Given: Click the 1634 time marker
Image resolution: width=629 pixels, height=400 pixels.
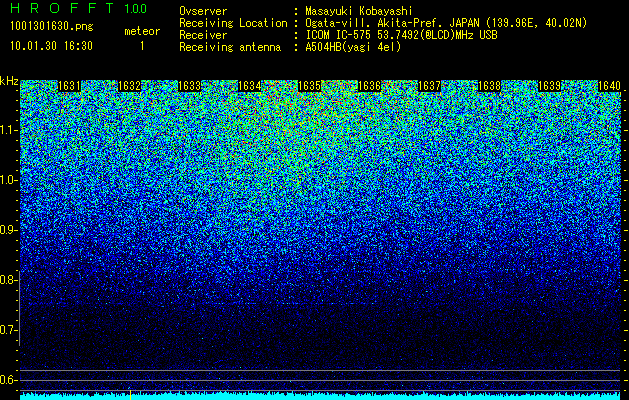Looking at the screenshot, I should pyautogui.click(x=250, y=86).
